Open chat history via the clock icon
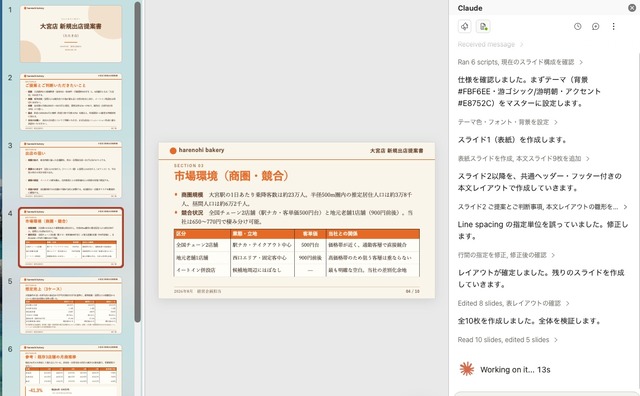 click(x=578, y=27)
